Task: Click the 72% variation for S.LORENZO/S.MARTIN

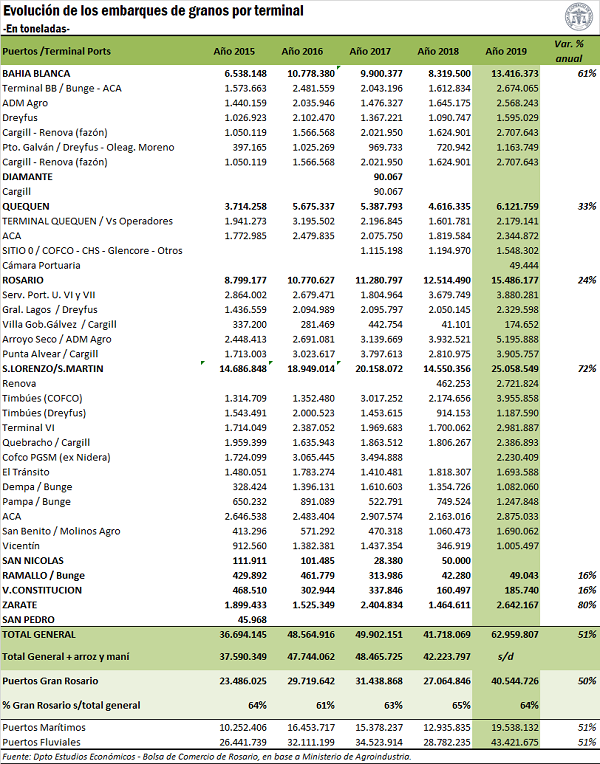Action: [585, 369]
